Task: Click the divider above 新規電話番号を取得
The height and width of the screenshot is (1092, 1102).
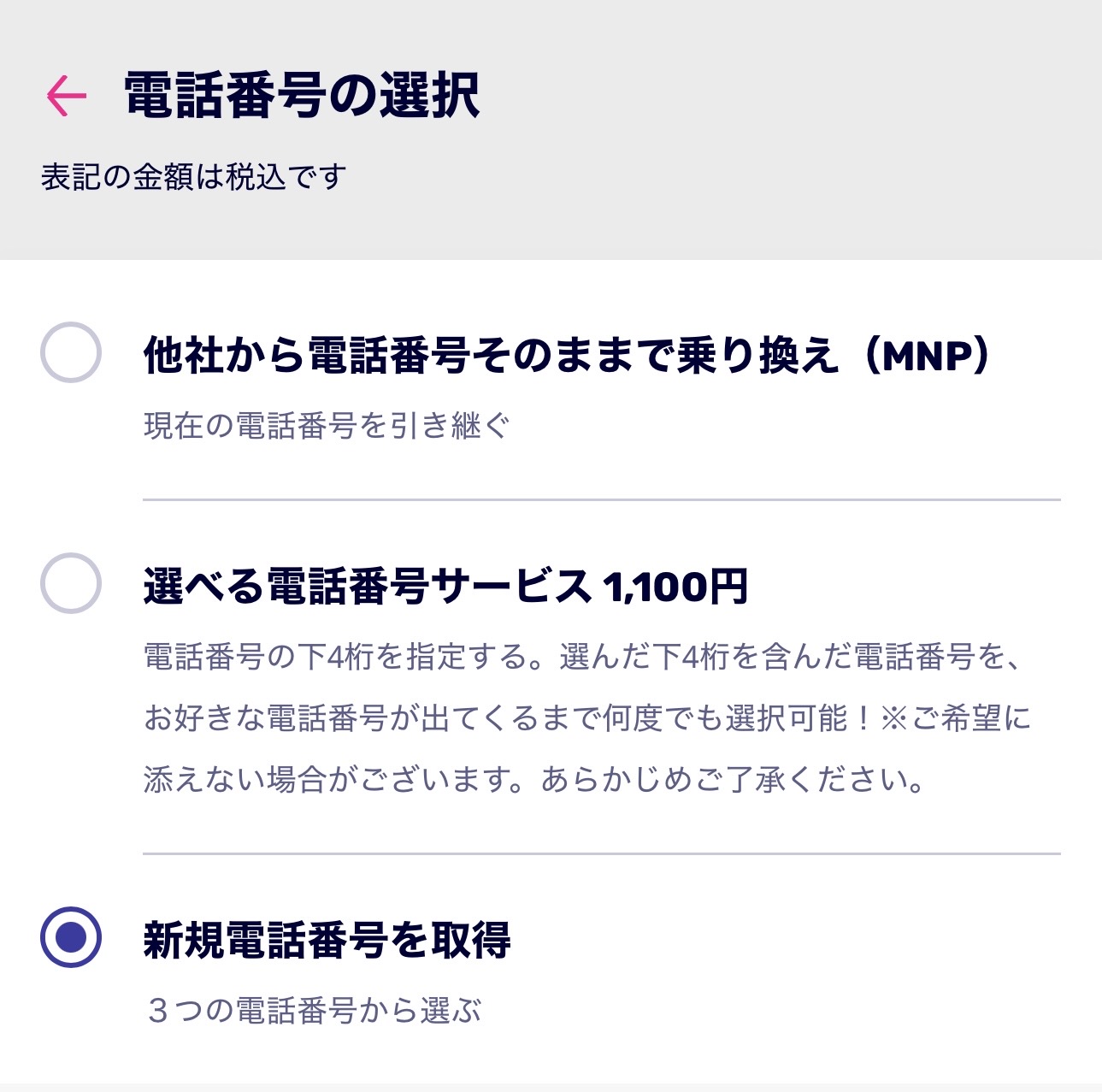Action: click(x=601, y=853)
